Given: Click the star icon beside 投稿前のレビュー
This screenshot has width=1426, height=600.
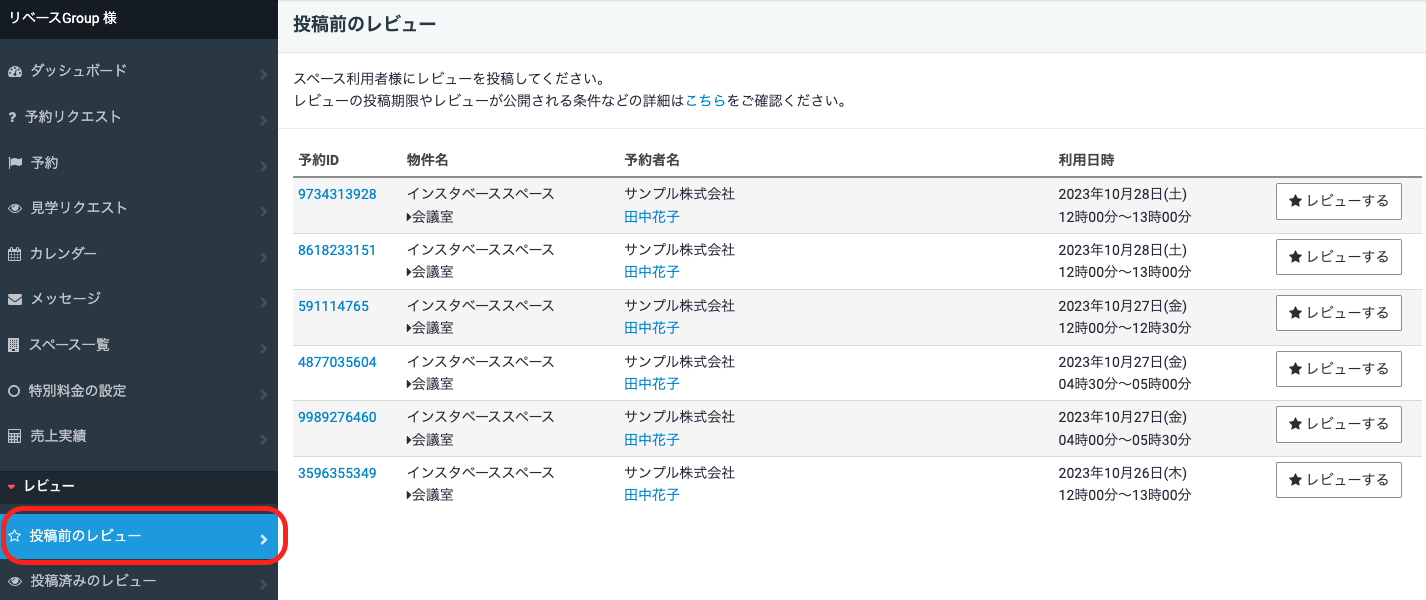Looking at the screenshot, I should [14, 536].
